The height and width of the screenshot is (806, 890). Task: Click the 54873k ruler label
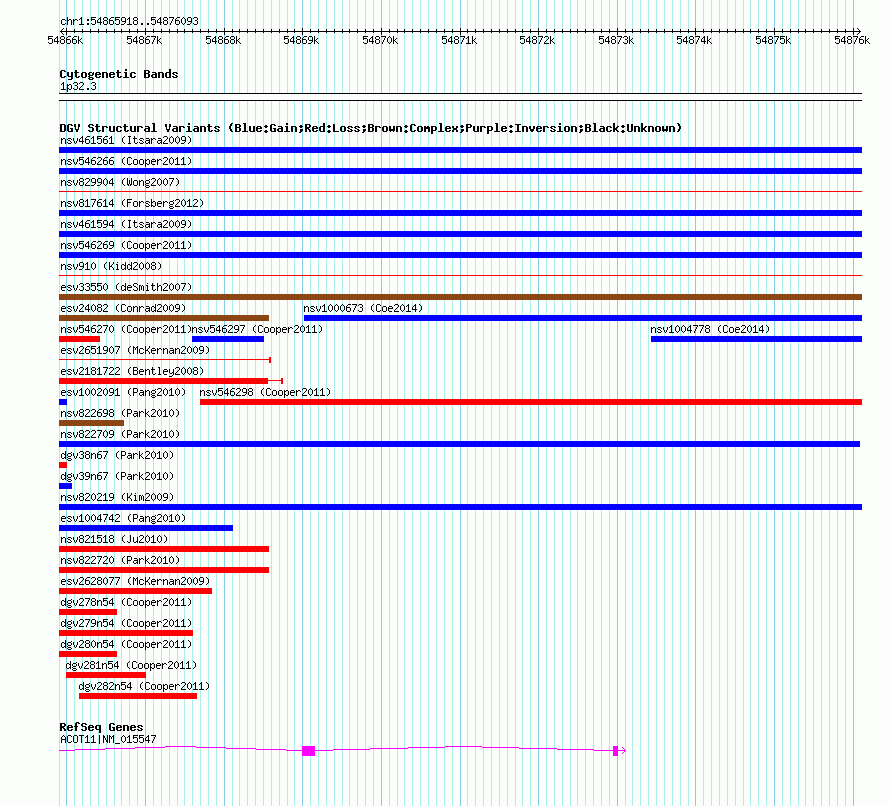(616, 40)
